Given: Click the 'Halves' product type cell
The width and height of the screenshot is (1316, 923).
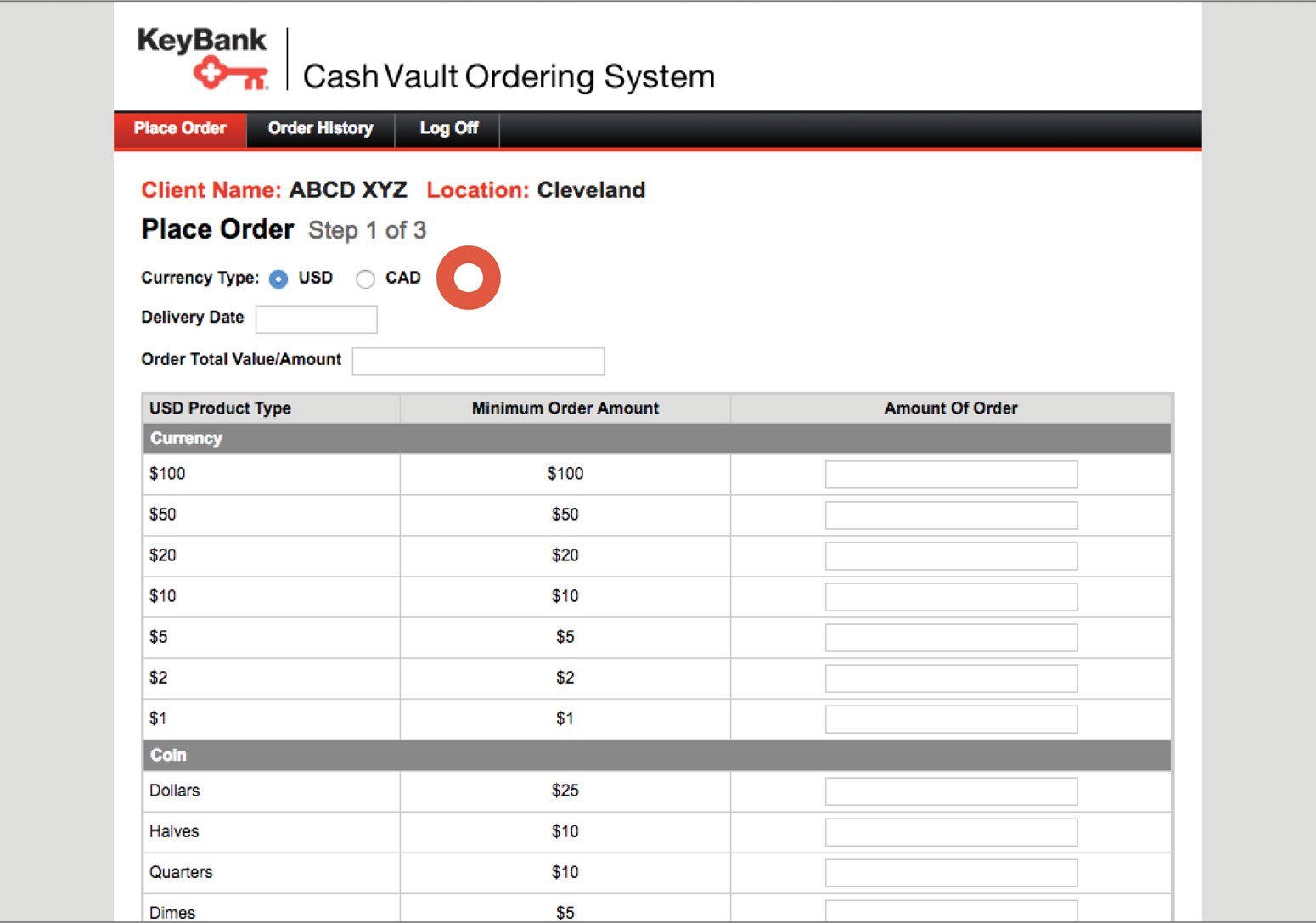Looking at the screenshot, I should pyautogui.click(x=272, y=831).
